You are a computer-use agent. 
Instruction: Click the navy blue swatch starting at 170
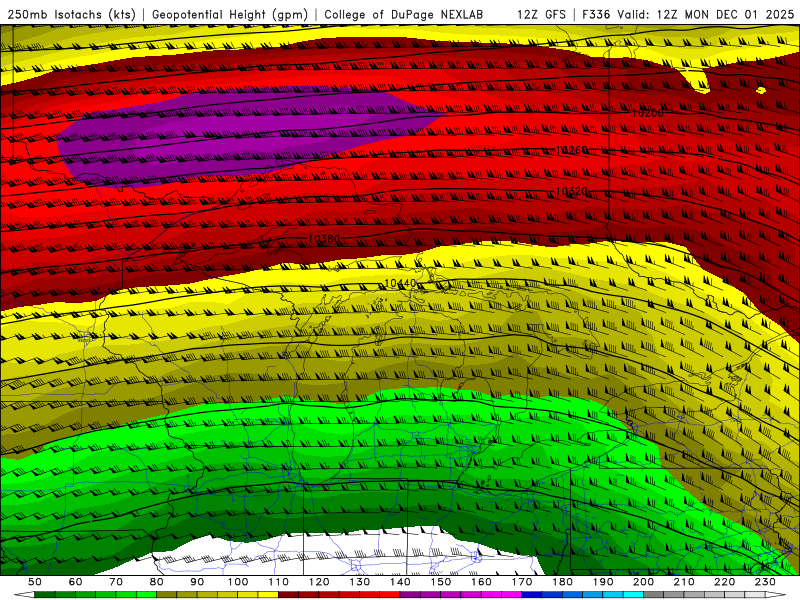[531, 595]
